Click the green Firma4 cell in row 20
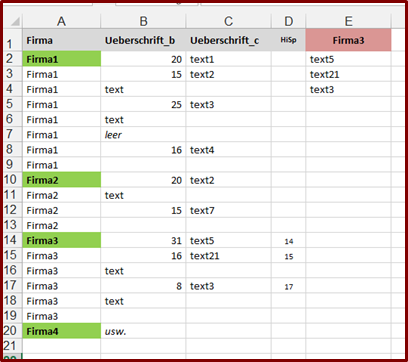 [62, 331]
